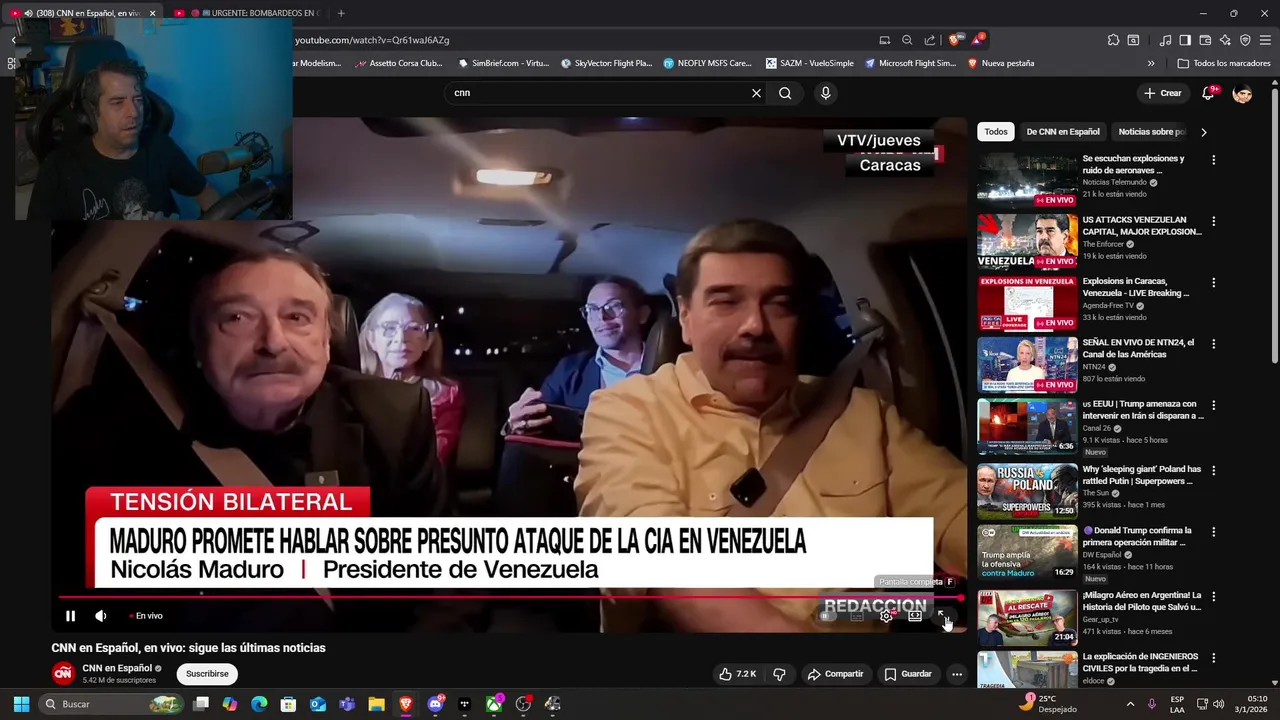Open Brave main hamburger menu
This screenshot has height=720, width=1280.
click(1265, 40)
